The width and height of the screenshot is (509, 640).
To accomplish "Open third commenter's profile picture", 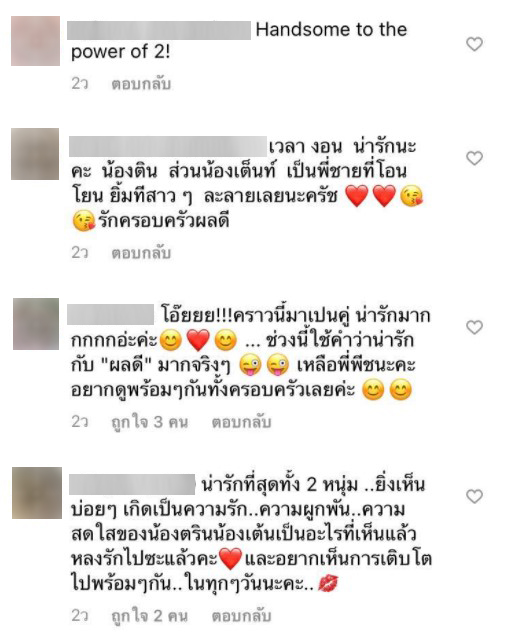I will [x=36, y=324].
